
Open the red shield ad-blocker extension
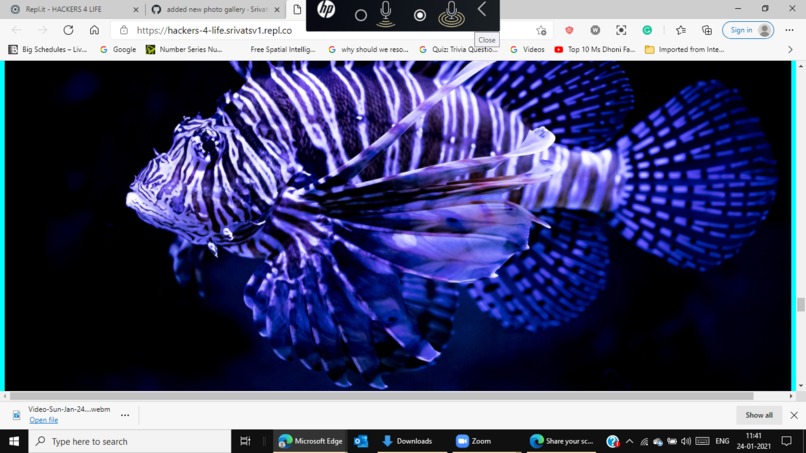click(x=569, y=30)
